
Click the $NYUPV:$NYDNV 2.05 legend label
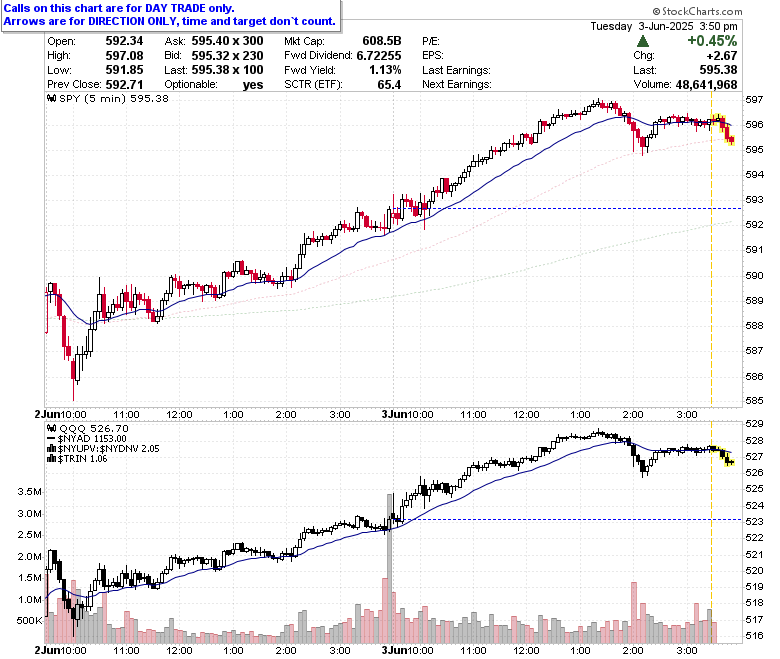click(x=108, y=449)
